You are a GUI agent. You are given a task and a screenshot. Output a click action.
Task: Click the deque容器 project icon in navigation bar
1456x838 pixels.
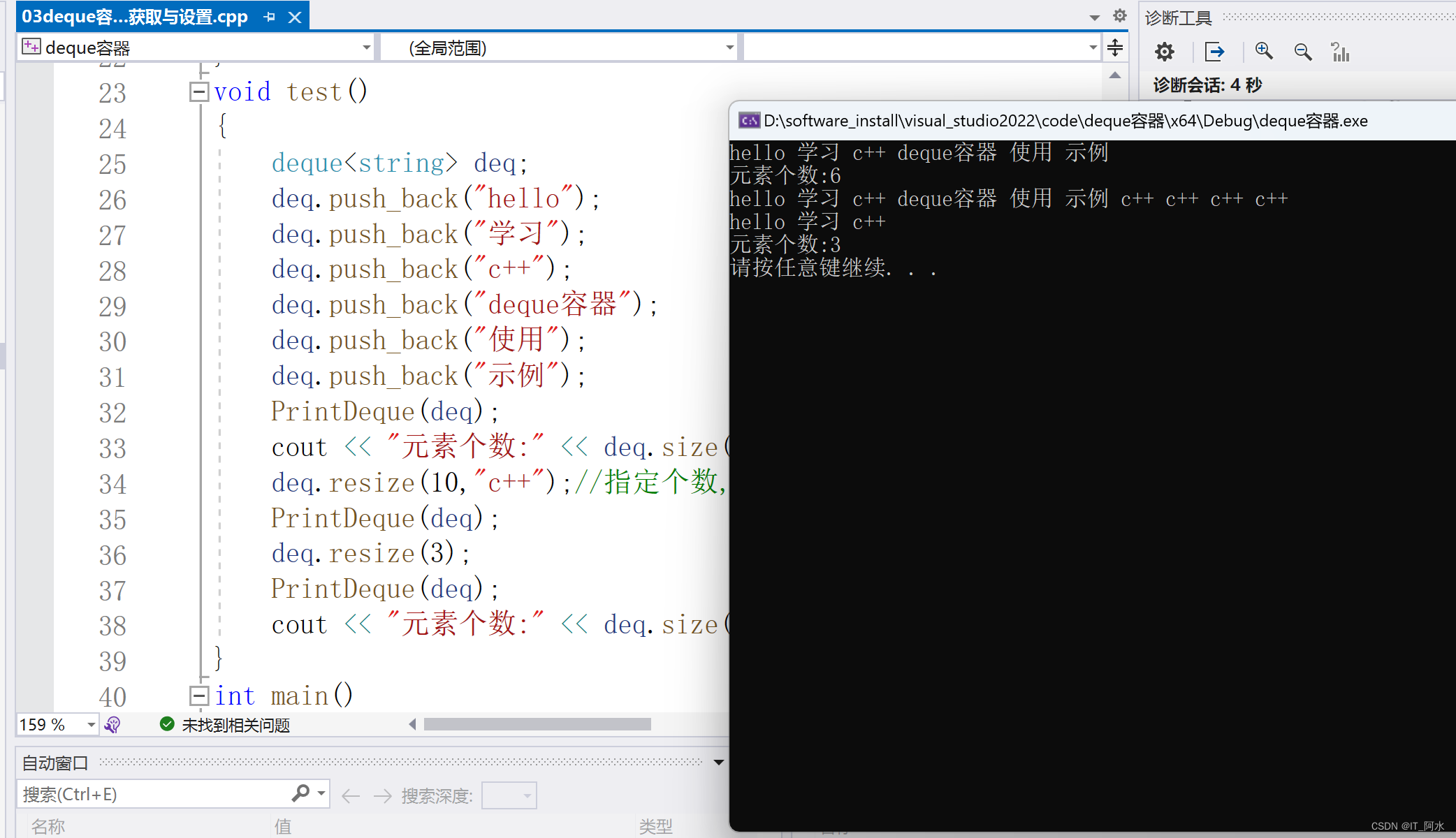point(31,47)
